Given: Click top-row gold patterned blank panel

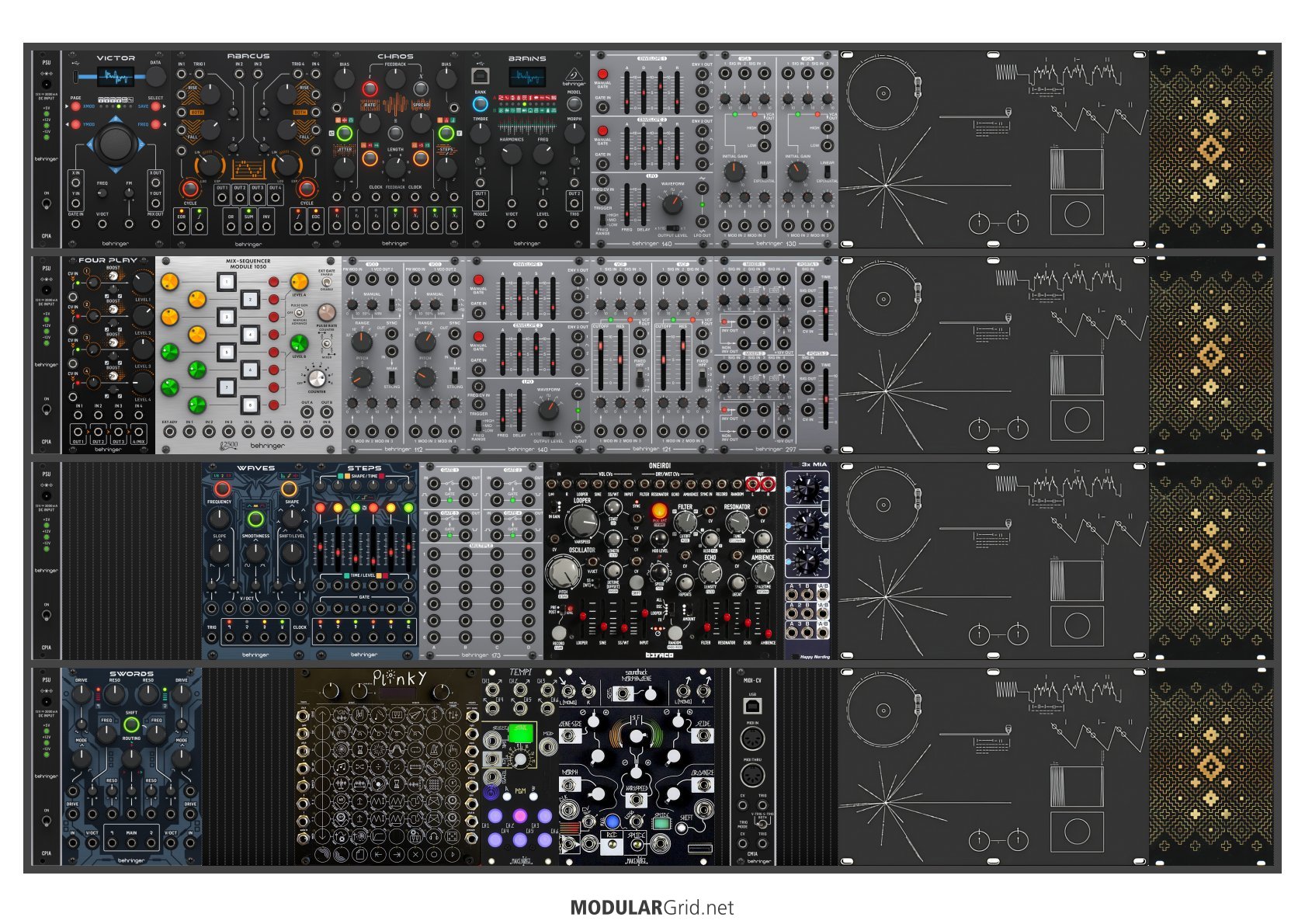Looking at the screenshot, I should (1211, 149).
